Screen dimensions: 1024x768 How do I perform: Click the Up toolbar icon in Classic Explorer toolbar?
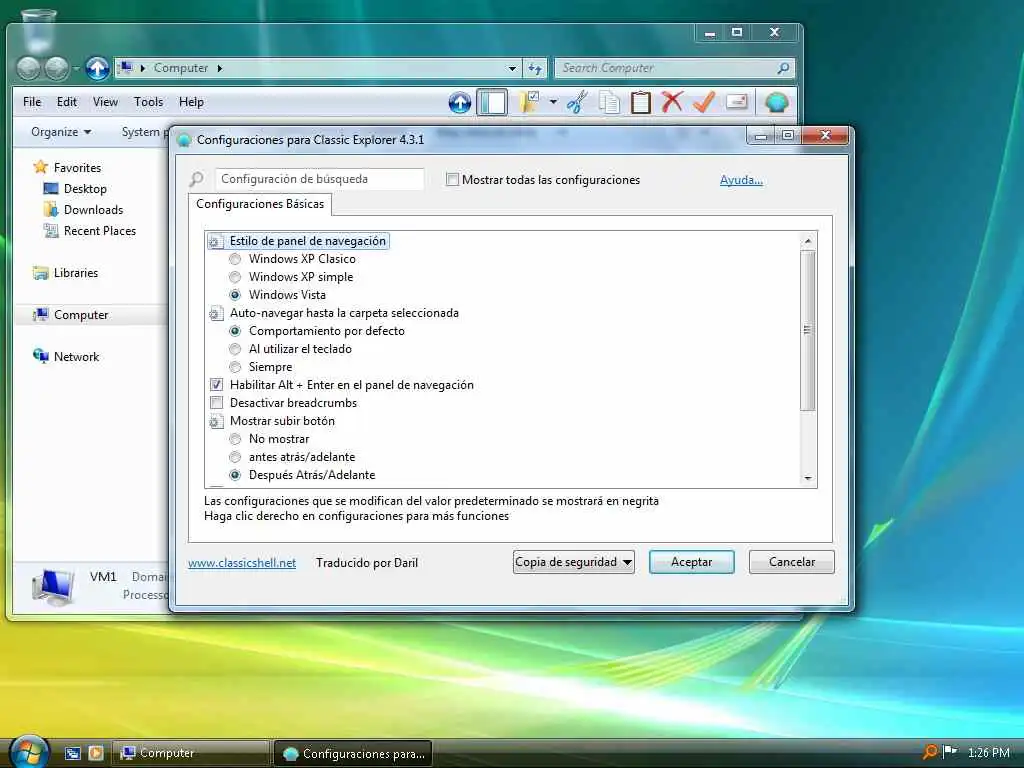tap(460, 103)
